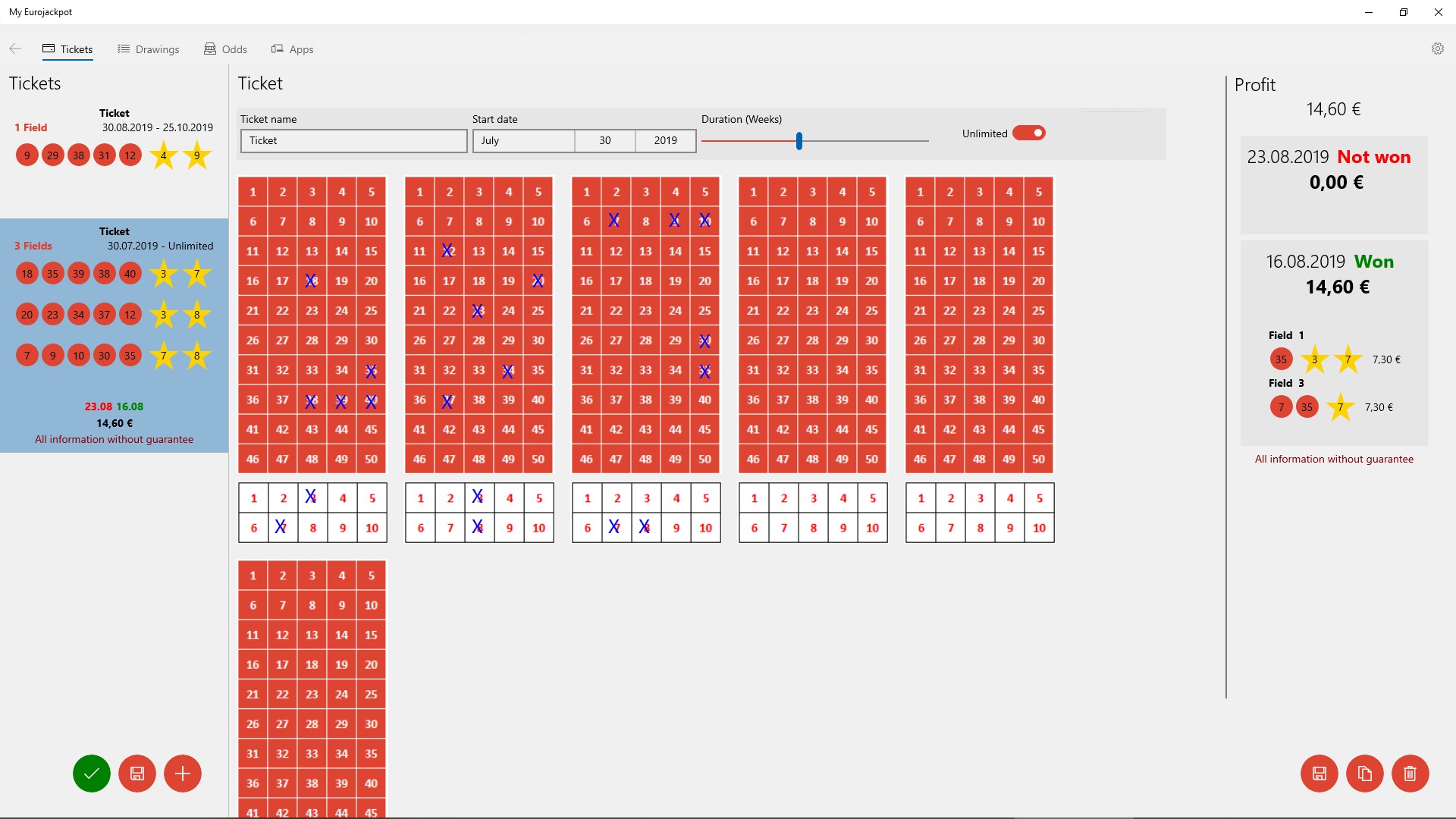Image resolution: width=1456 pixels, height=819 pixels.
Task: Toggle number 50 in first field
Action: [371, 459]
